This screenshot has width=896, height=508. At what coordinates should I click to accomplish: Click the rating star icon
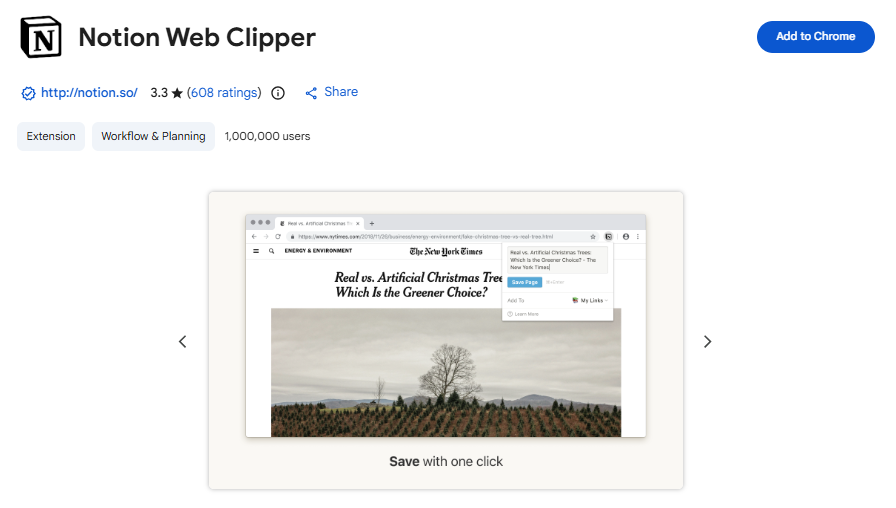(177, 93)
